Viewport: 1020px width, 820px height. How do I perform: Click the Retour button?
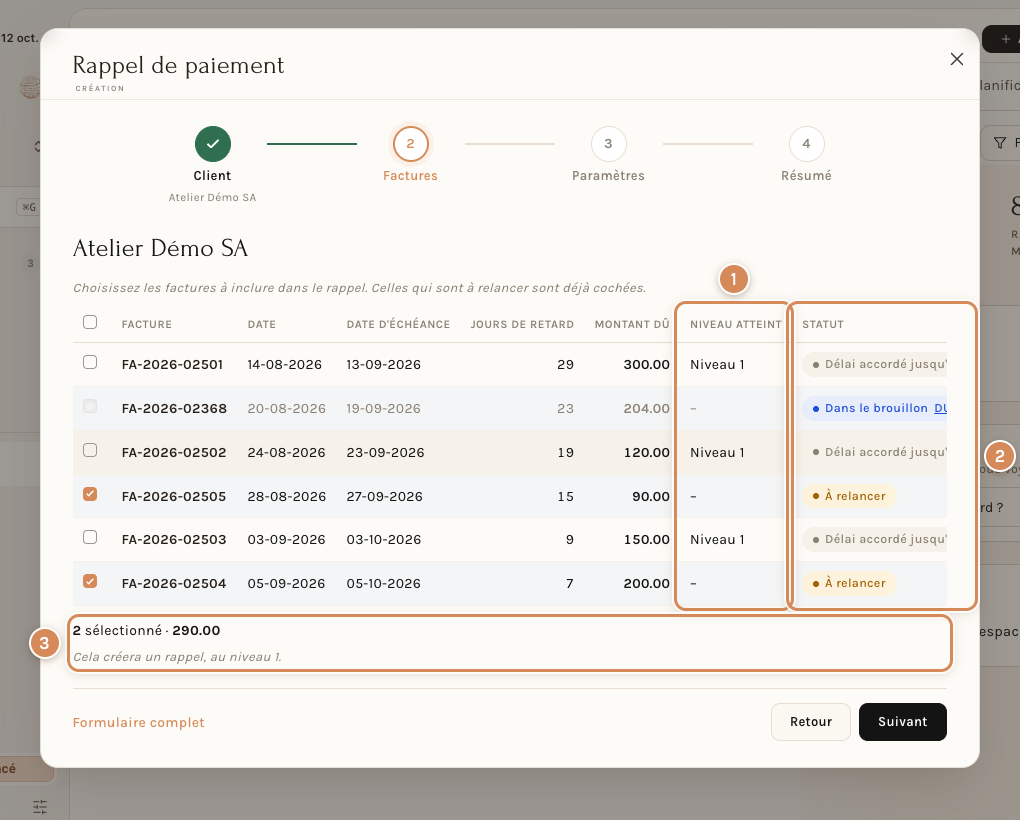pos(811,722)
